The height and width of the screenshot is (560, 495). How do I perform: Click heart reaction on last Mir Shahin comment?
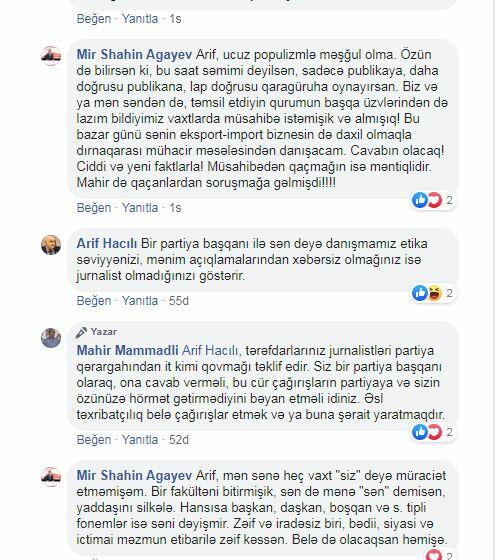(434, 556)
